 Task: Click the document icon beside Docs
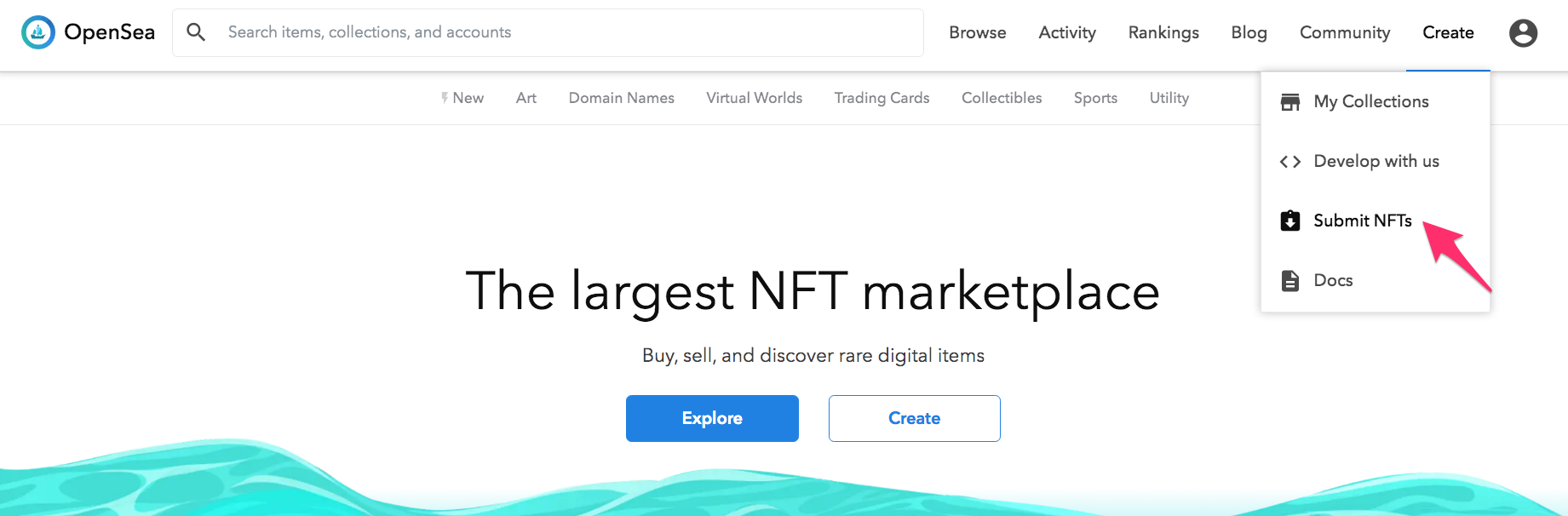pos(1290,280)
